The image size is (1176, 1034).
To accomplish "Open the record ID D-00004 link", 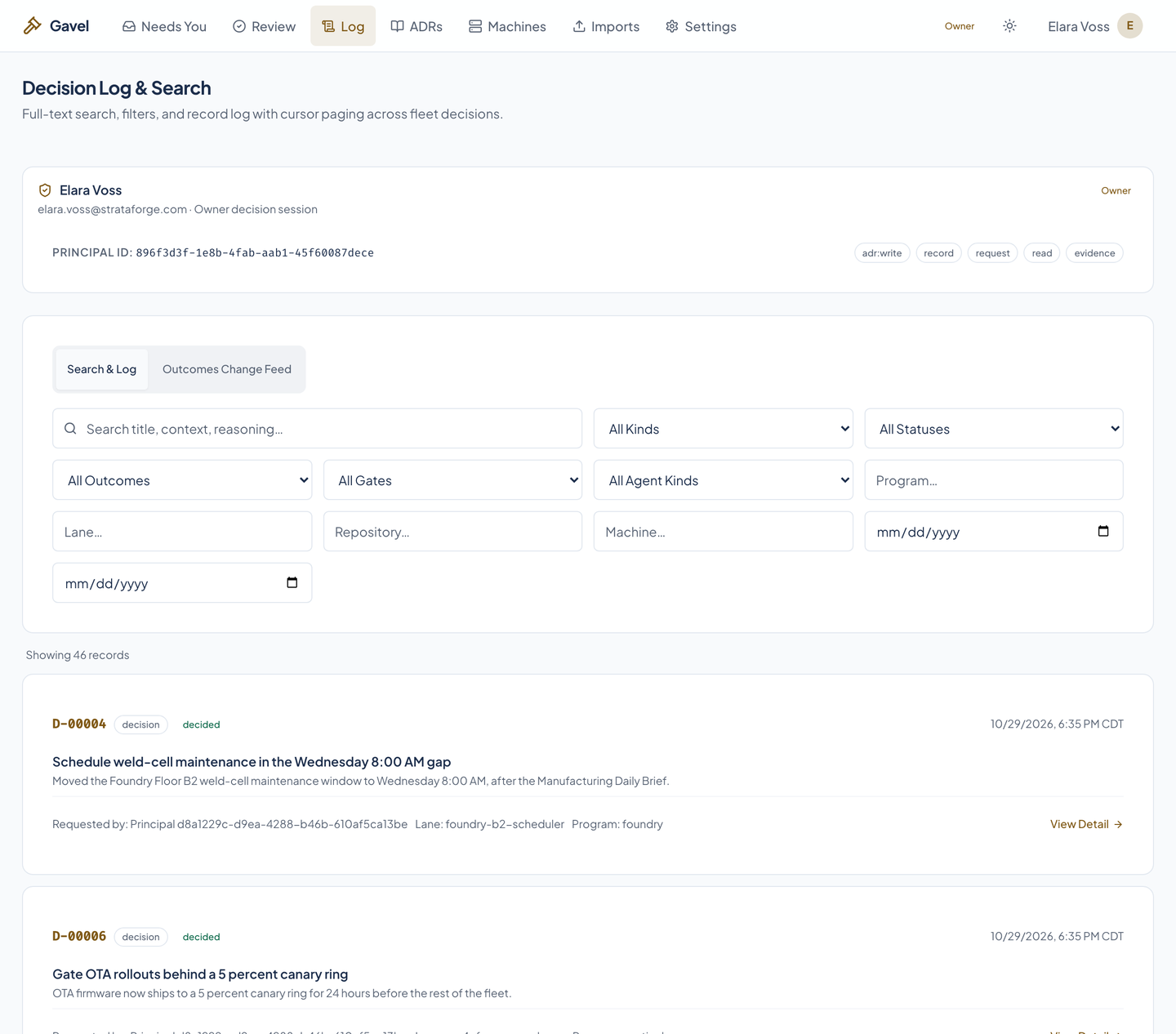I will pos(79,724).
